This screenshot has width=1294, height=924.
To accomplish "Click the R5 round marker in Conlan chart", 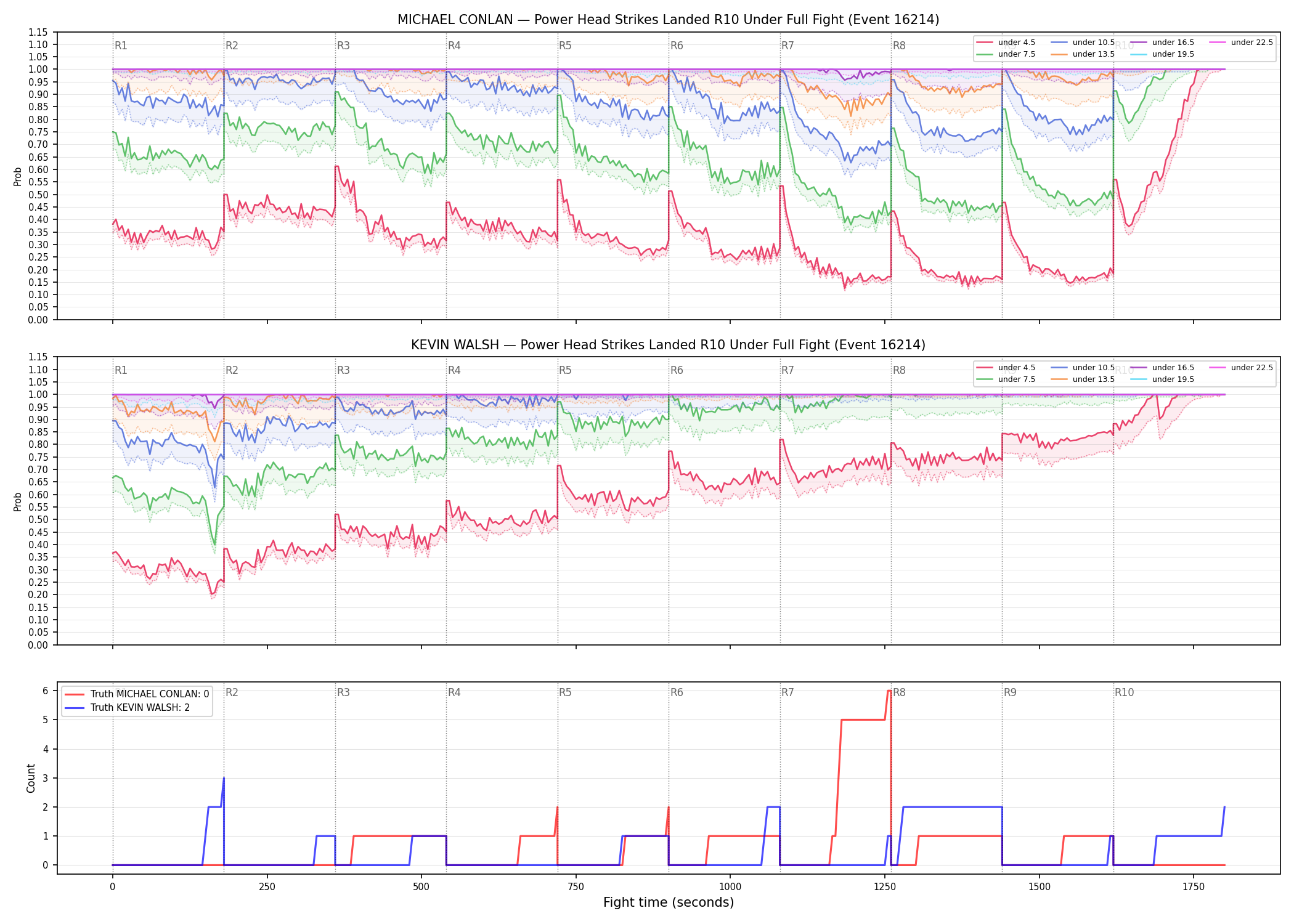I will 565,46.
